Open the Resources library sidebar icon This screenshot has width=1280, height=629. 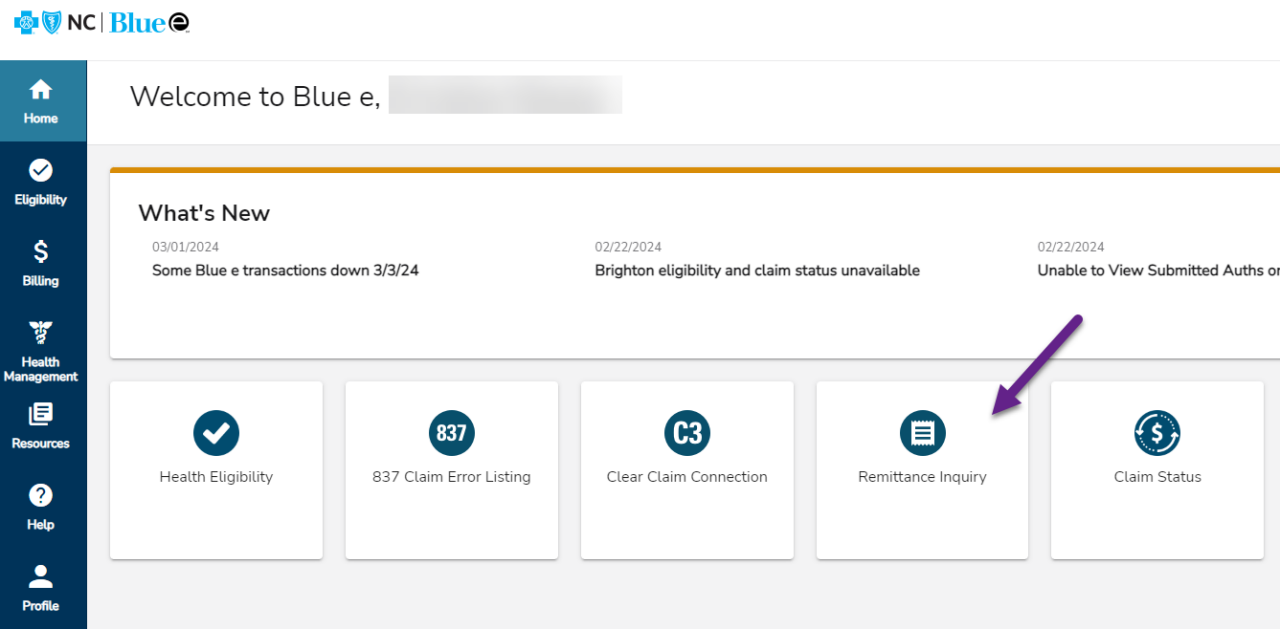coord(41,414)
